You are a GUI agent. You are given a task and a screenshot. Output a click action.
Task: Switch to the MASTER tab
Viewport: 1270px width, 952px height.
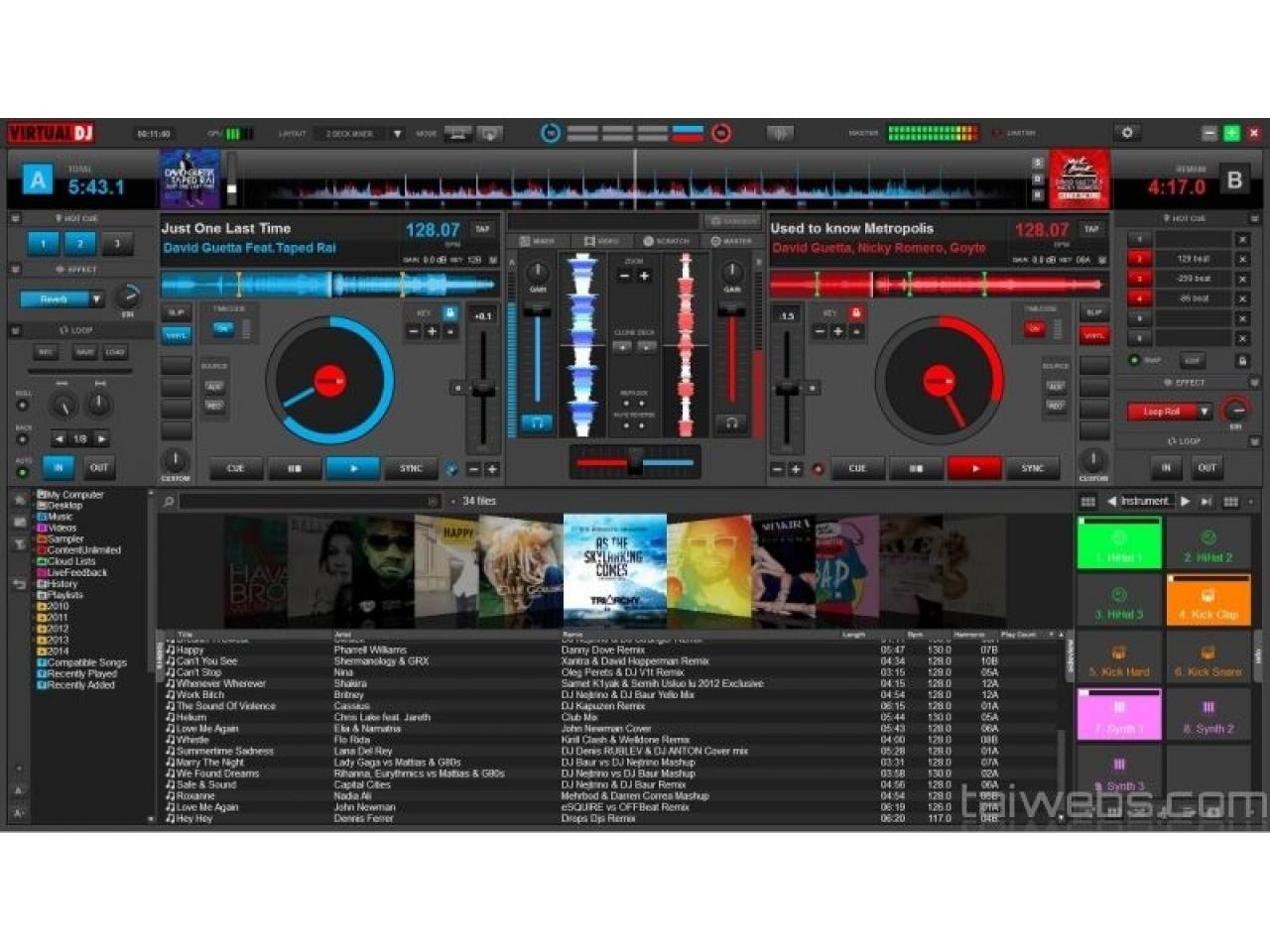(731, 241)
